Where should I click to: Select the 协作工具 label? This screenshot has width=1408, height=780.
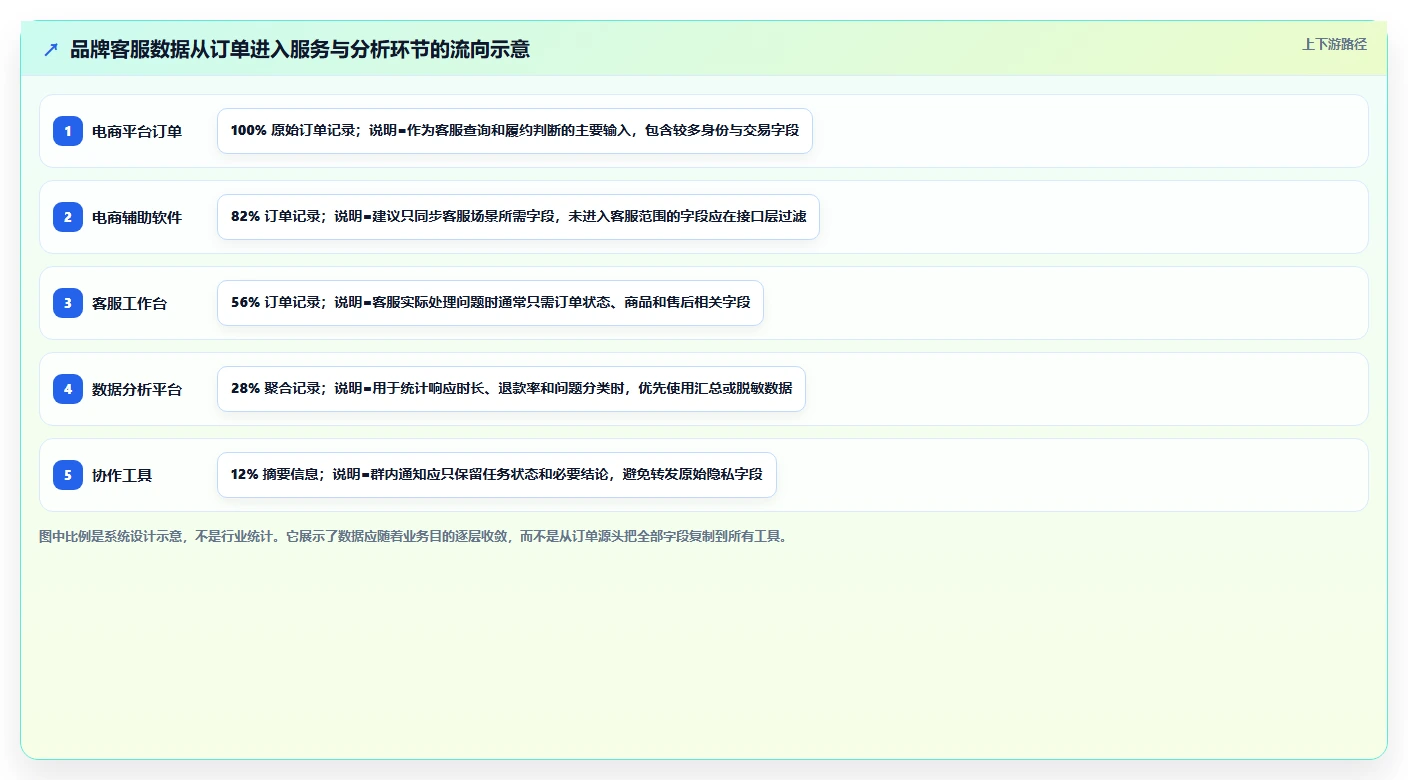point(122,475)
